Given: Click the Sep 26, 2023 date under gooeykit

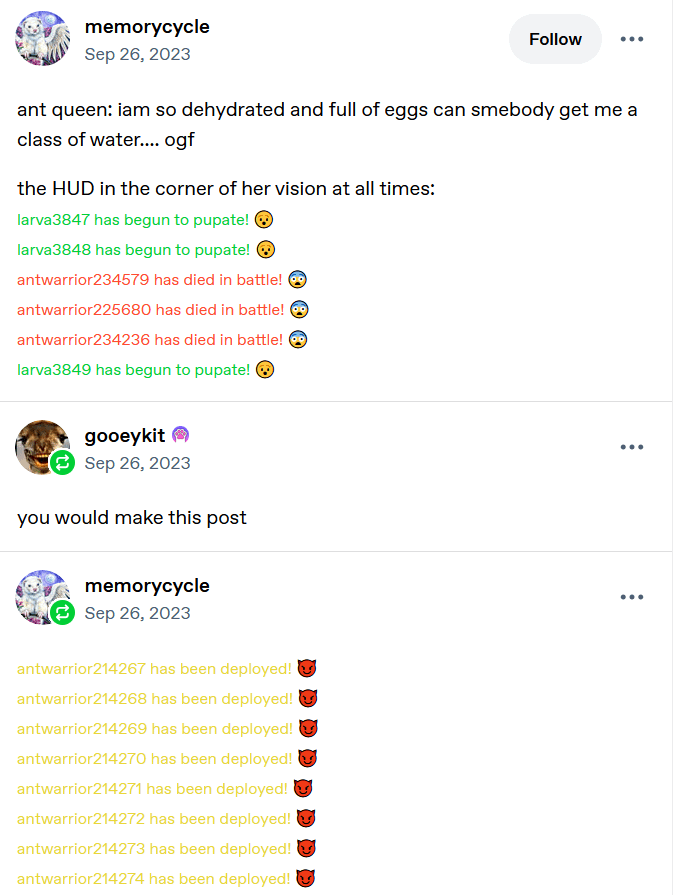Looking at the screenshot, I should point(137,463).
